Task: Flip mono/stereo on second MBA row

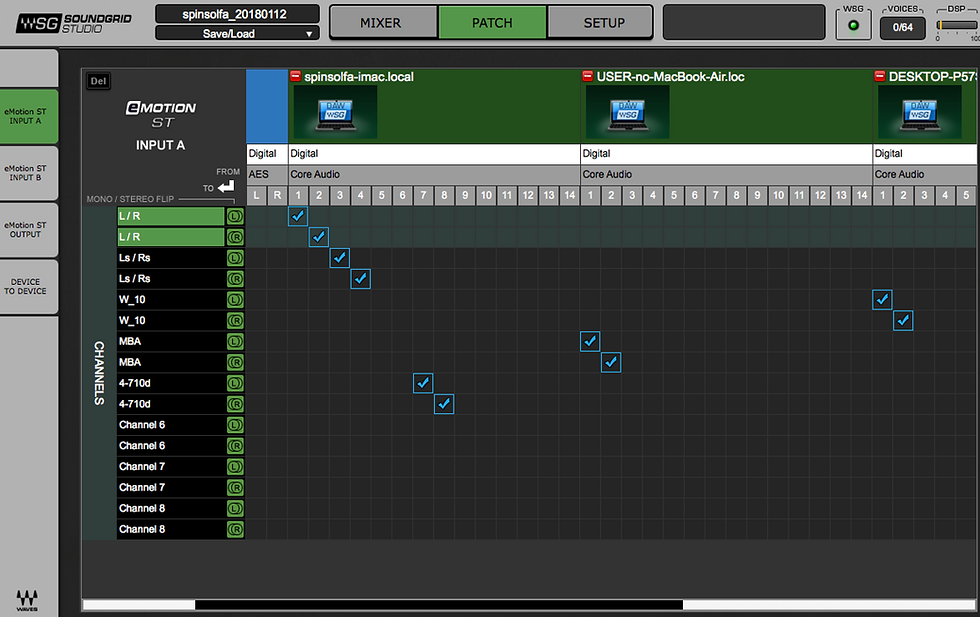Action: coord(235,363)
